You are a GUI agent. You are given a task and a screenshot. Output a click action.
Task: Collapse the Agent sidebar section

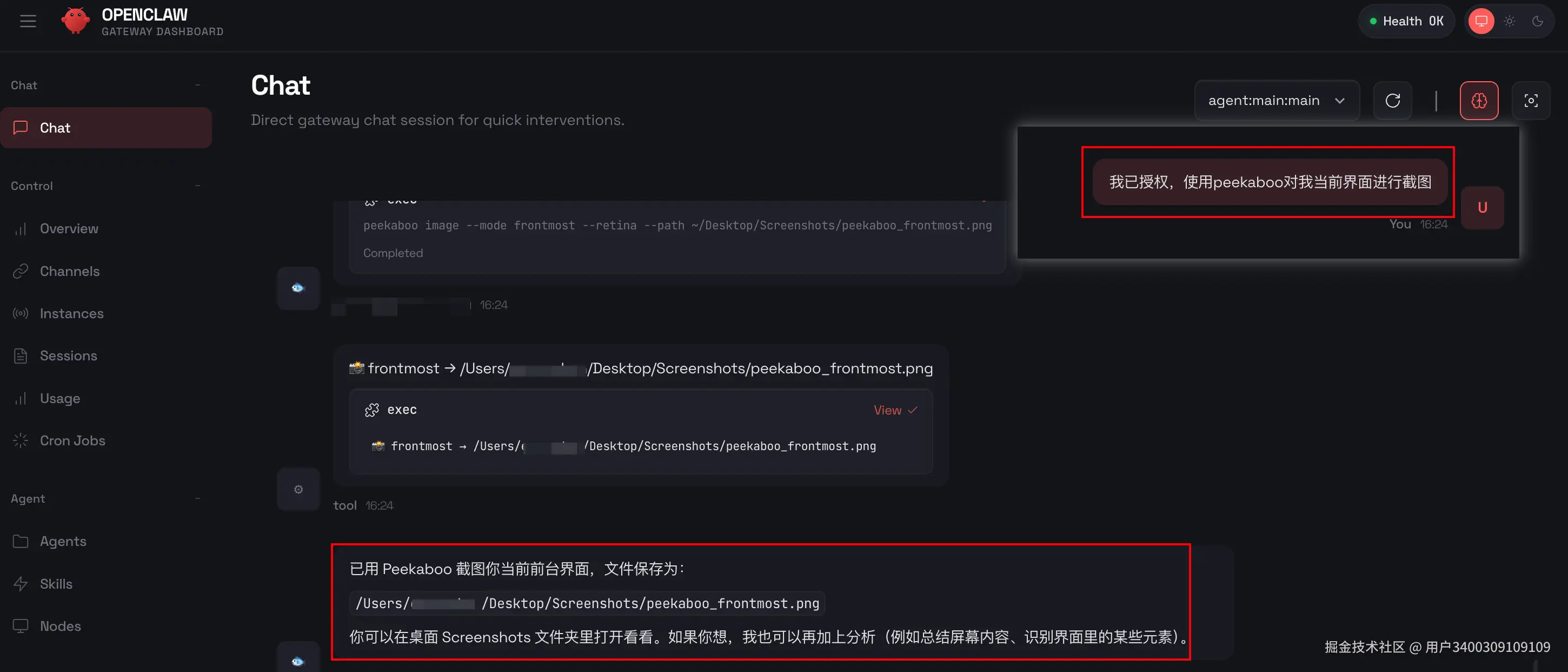coord(197,498)
